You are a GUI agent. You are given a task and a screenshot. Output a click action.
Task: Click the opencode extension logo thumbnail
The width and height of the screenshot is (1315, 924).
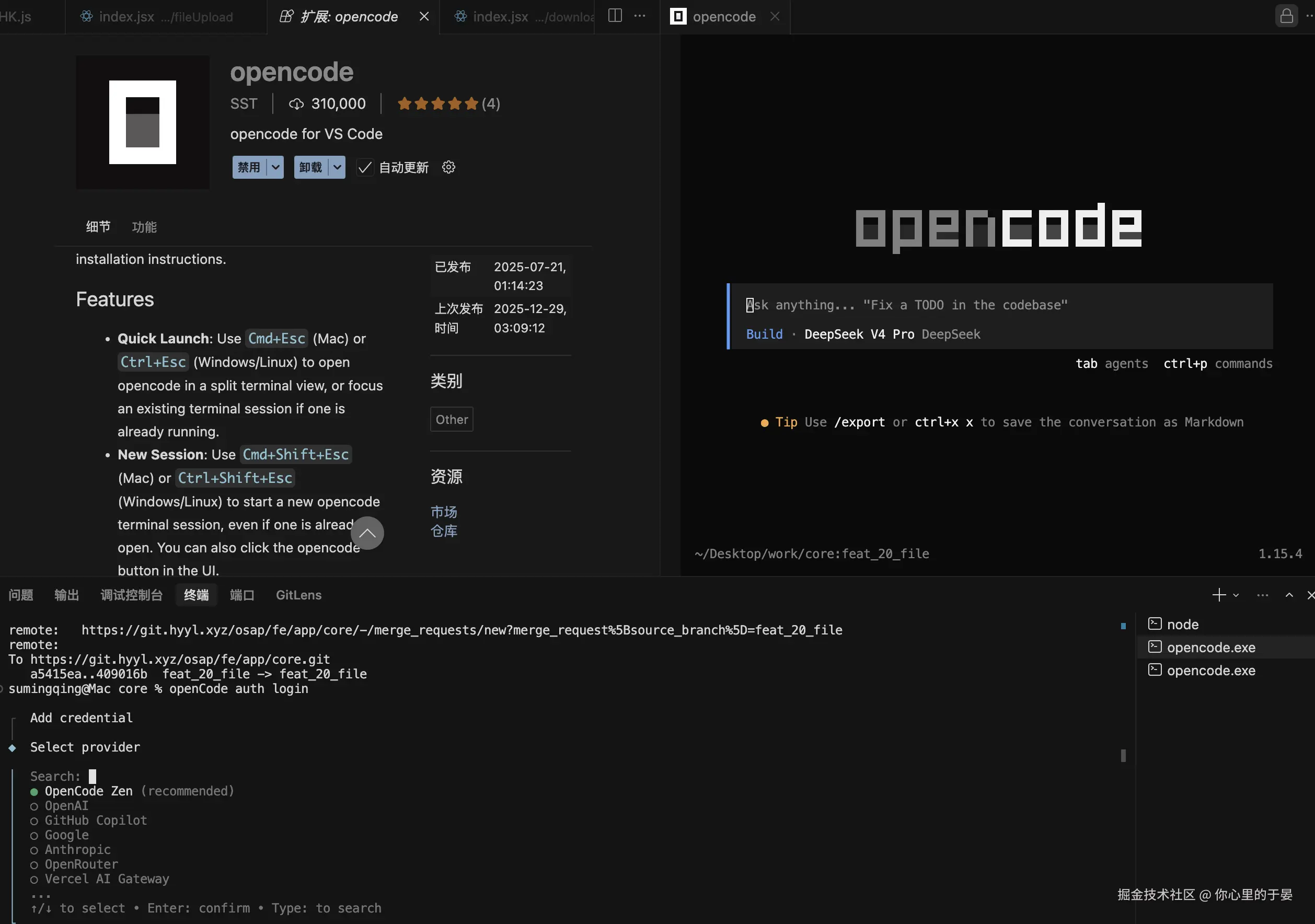(143, 122)
